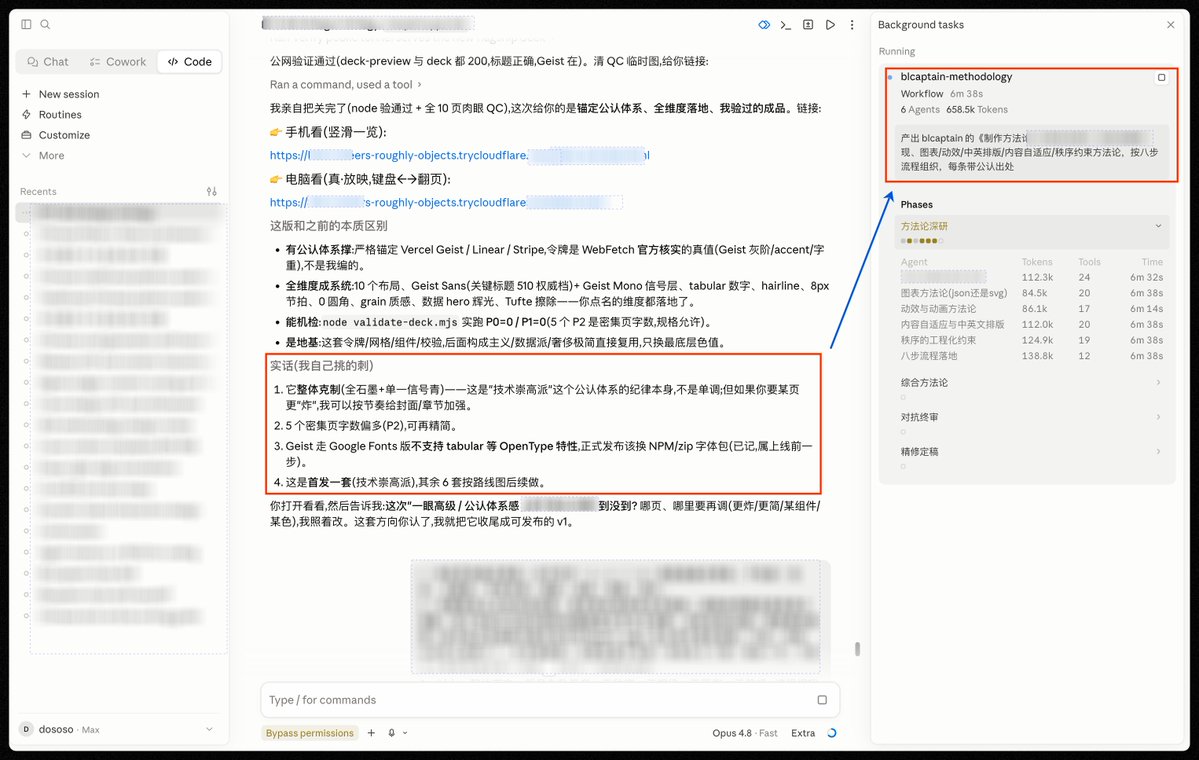Click the '这版和之前的本质区别' heading

pos(328,226)
